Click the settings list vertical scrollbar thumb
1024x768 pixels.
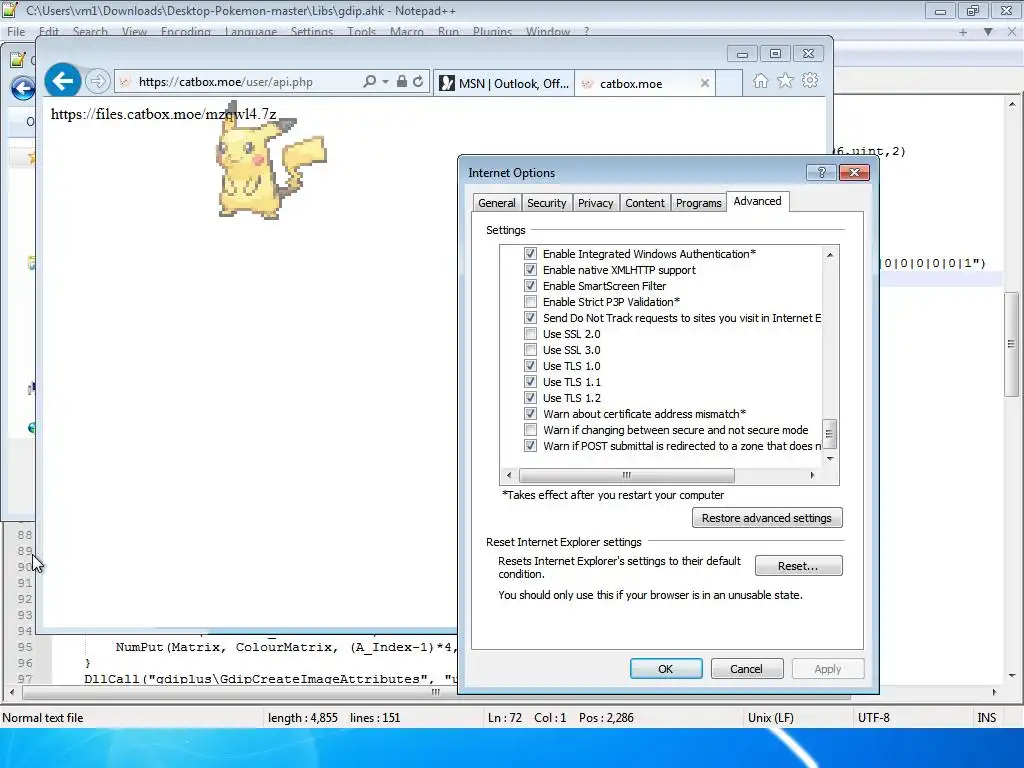click(829, 434)
